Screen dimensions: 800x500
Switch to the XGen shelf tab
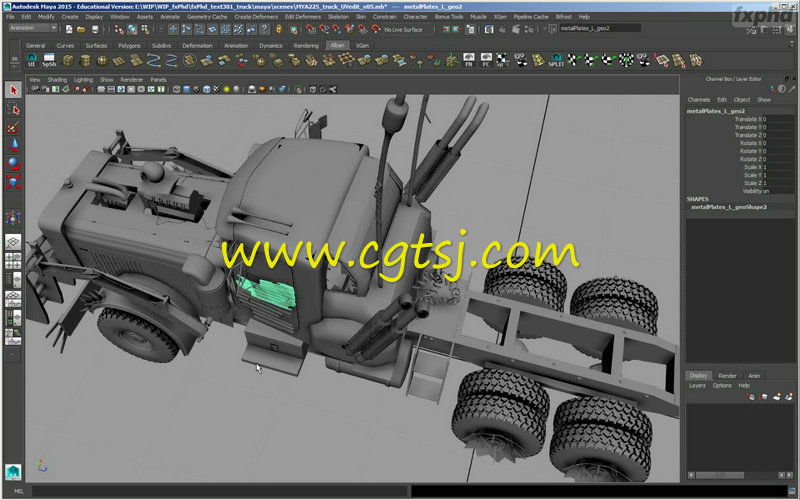point(362,45)
